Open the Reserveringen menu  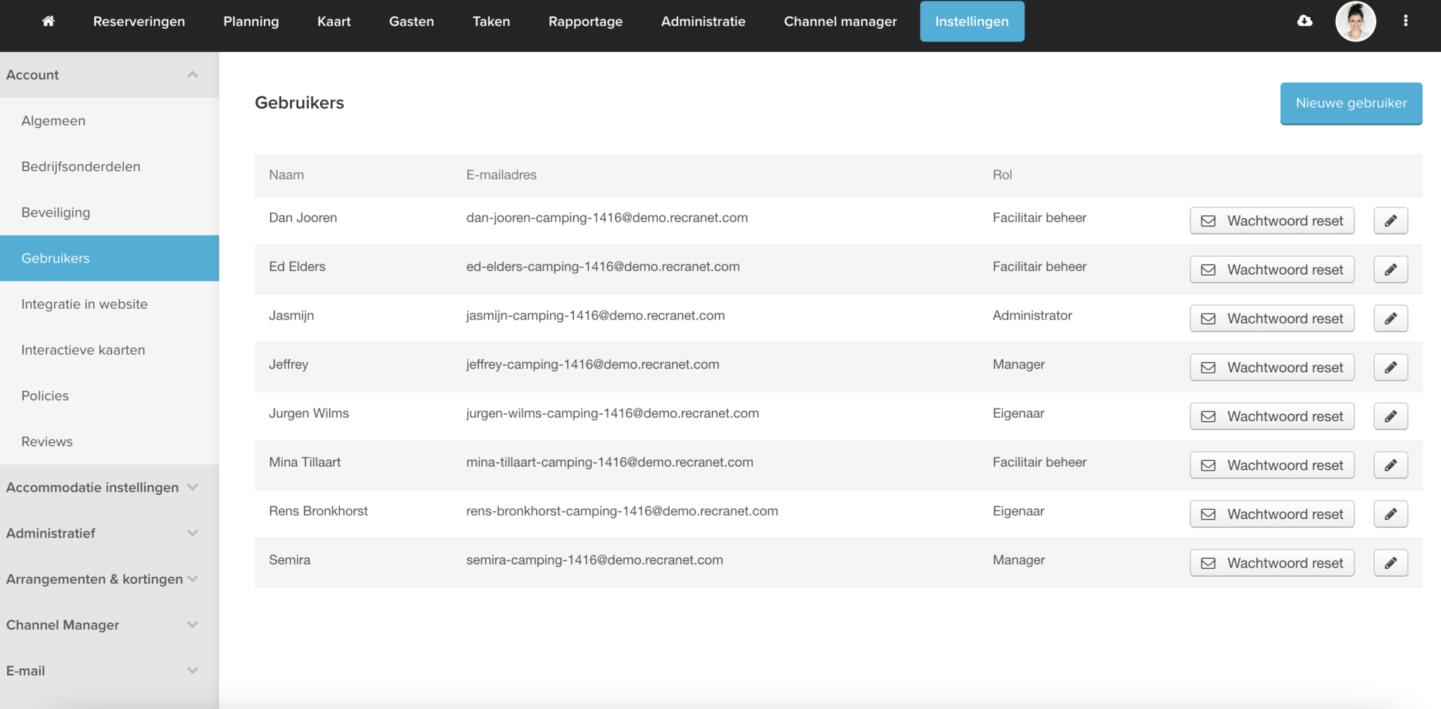(139, 21)
